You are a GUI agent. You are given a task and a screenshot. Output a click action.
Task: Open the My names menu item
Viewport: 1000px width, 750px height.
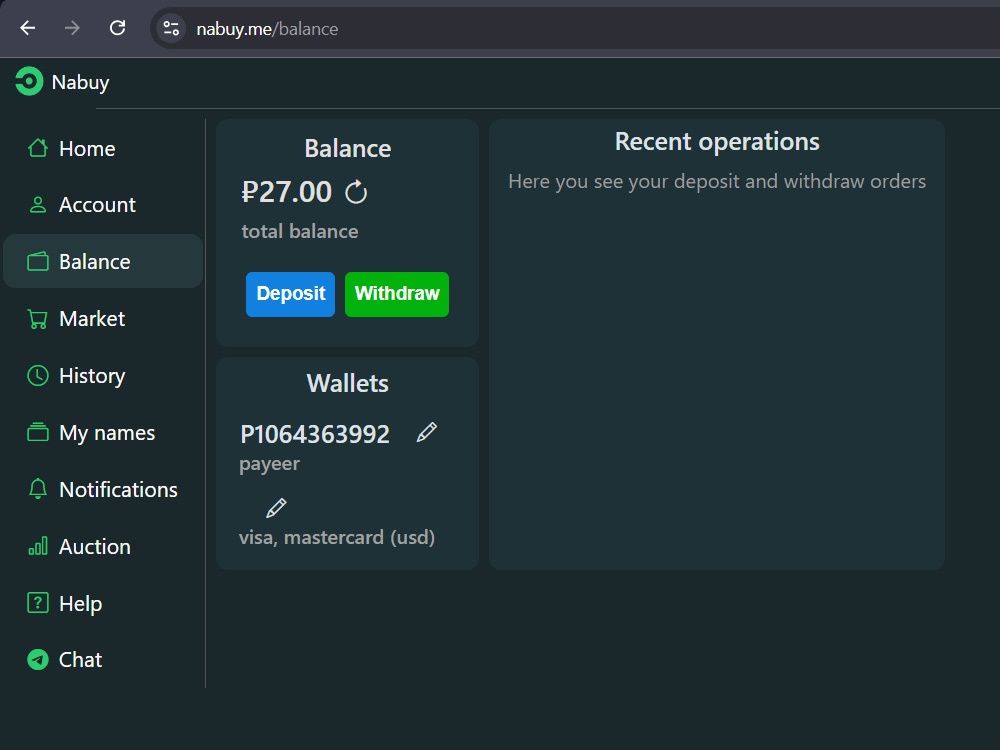coord(103,432)
